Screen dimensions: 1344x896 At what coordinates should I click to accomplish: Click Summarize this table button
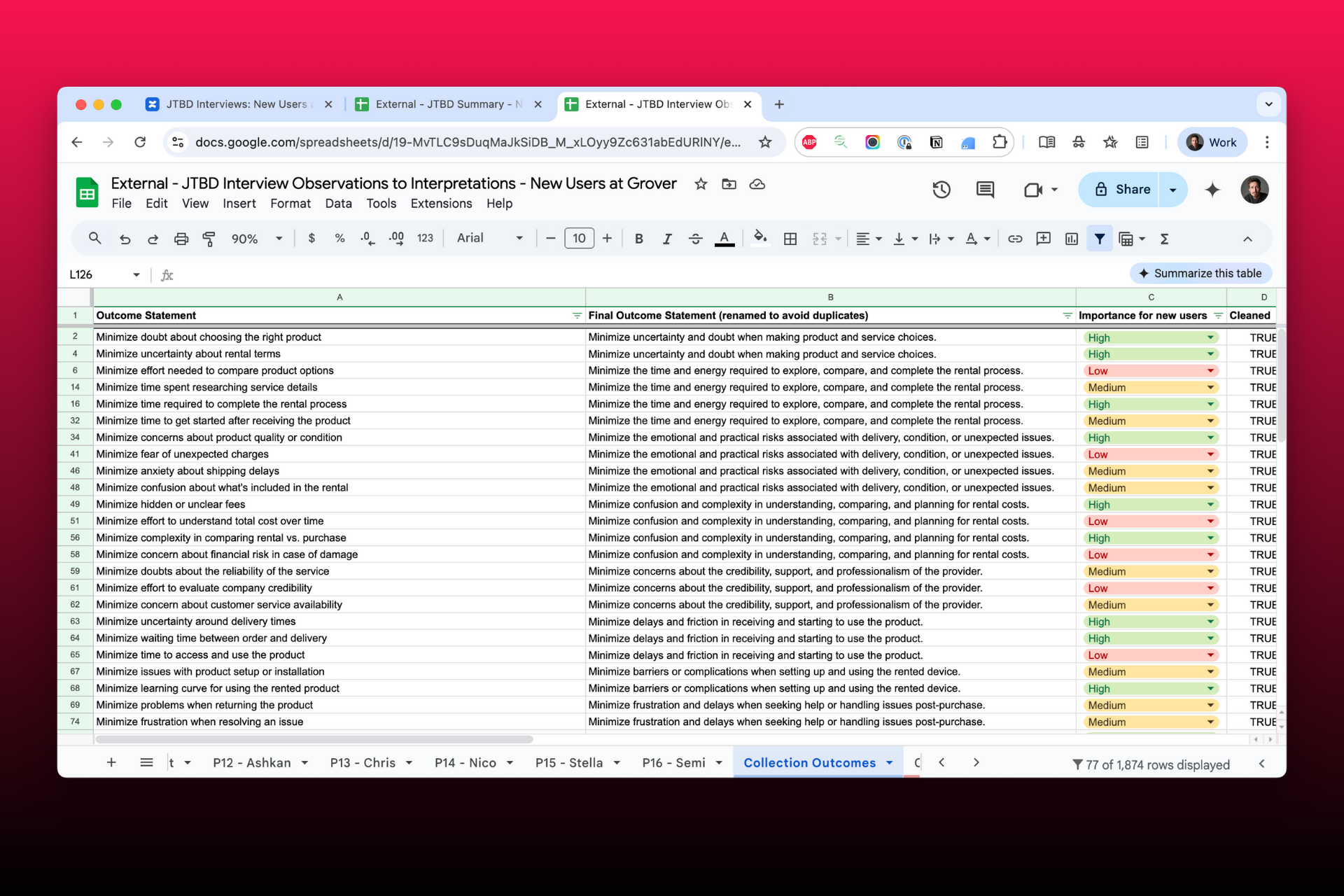tap(1200, 274)
